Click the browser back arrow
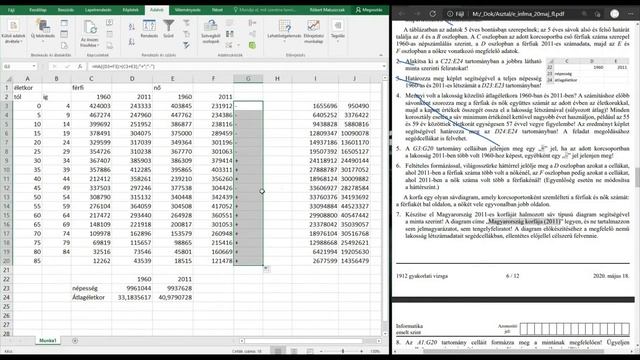Screen dimensions: 640x360 tap(402, 14)
